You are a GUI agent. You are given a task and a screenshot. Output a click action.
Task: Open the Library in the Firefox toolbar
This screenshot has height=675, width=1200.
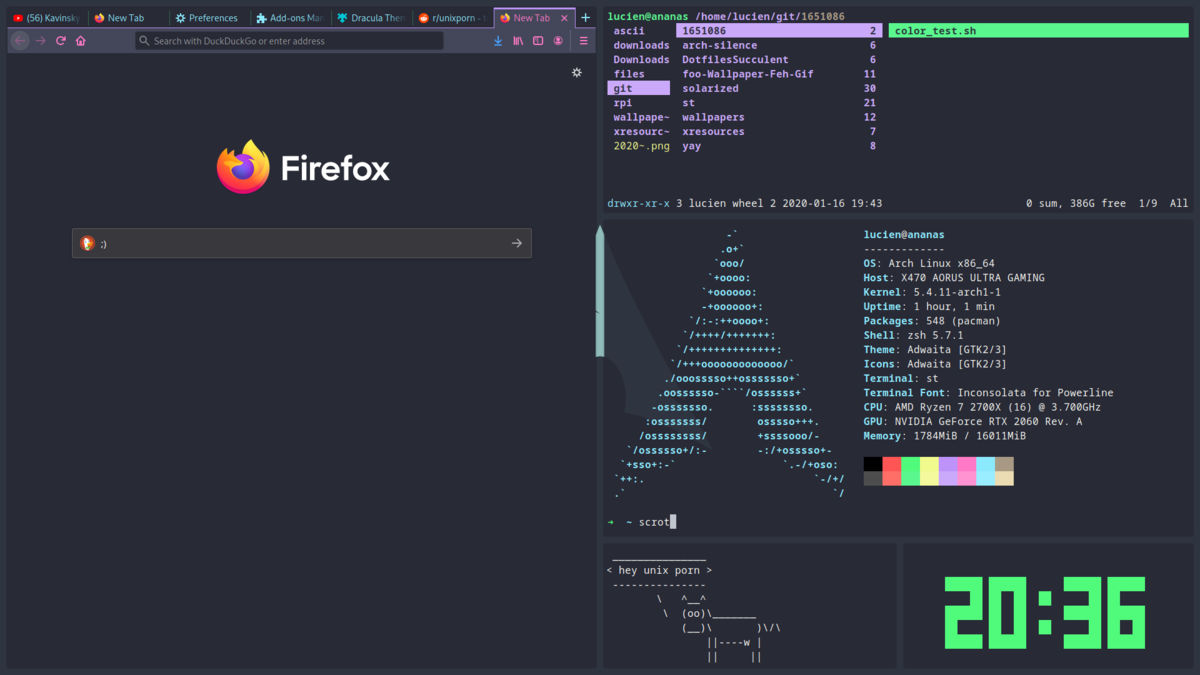pyautogui.click(x=518, y=41)
